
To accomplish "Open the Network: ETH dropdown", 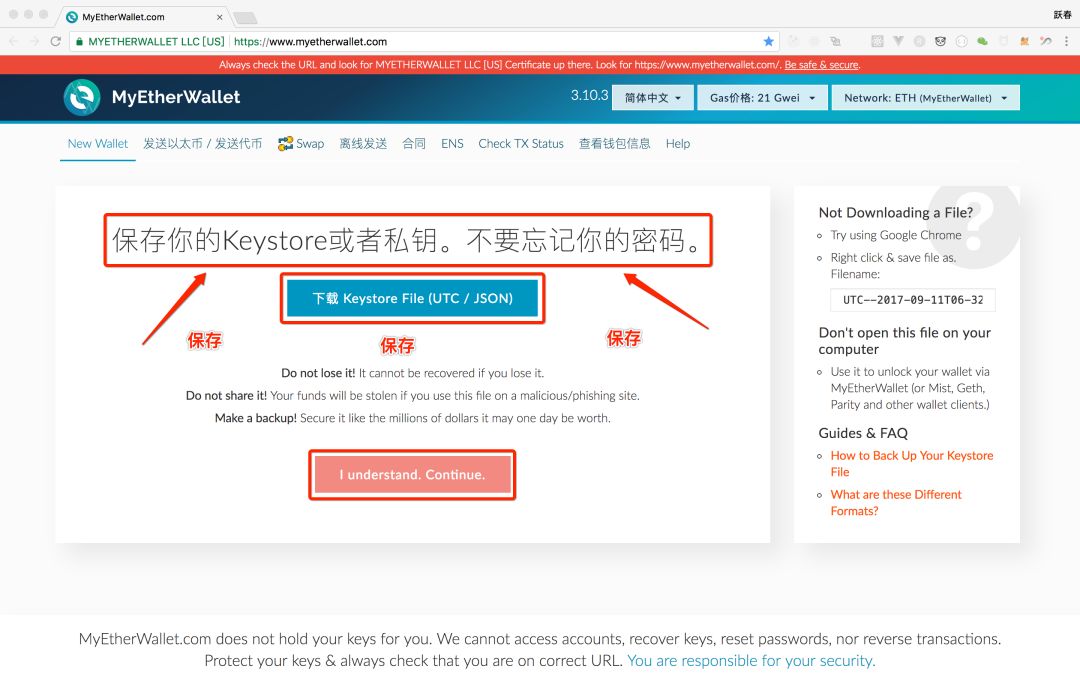I will pyautogui.click(x=925, y=98).
